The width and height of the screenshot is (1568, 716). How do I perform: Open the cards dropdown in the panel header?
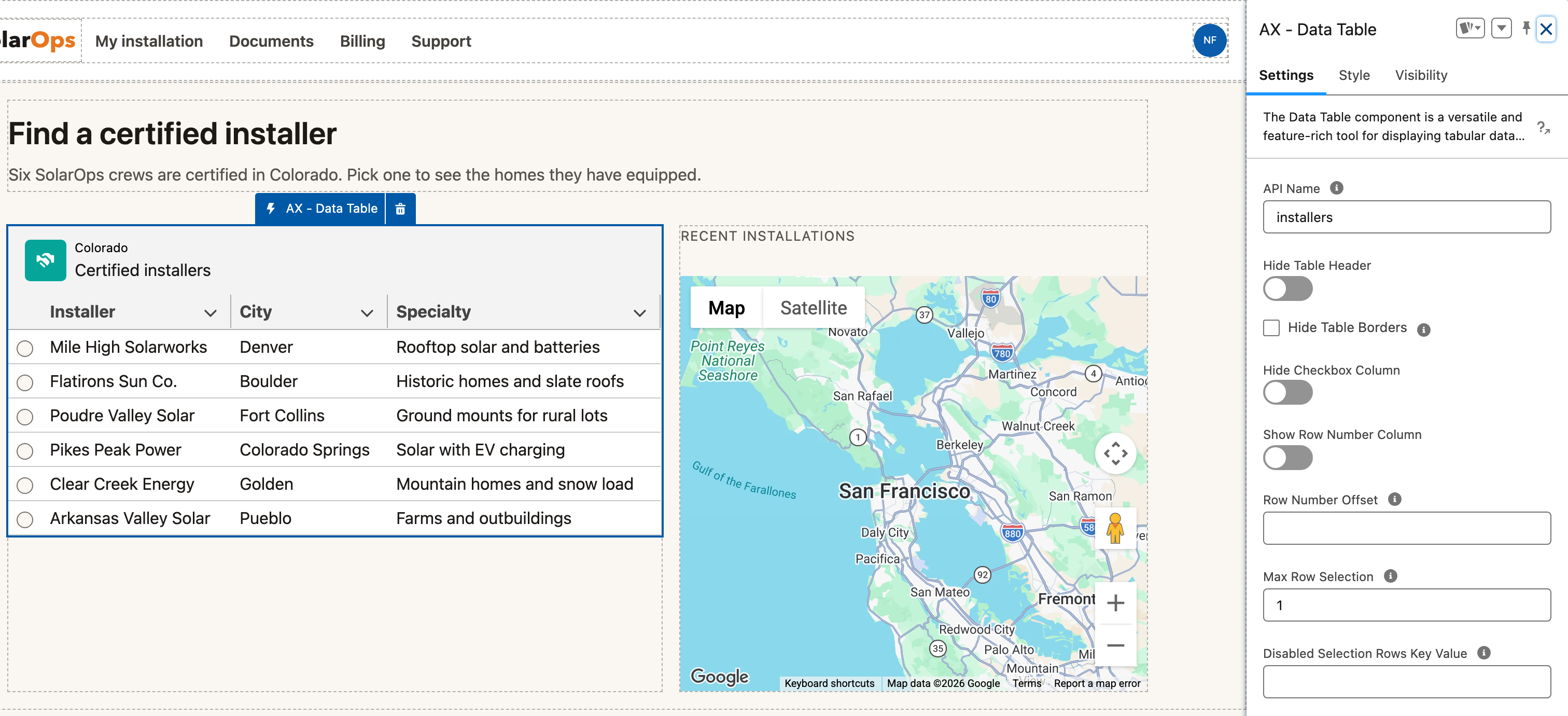pos(1469,28)
